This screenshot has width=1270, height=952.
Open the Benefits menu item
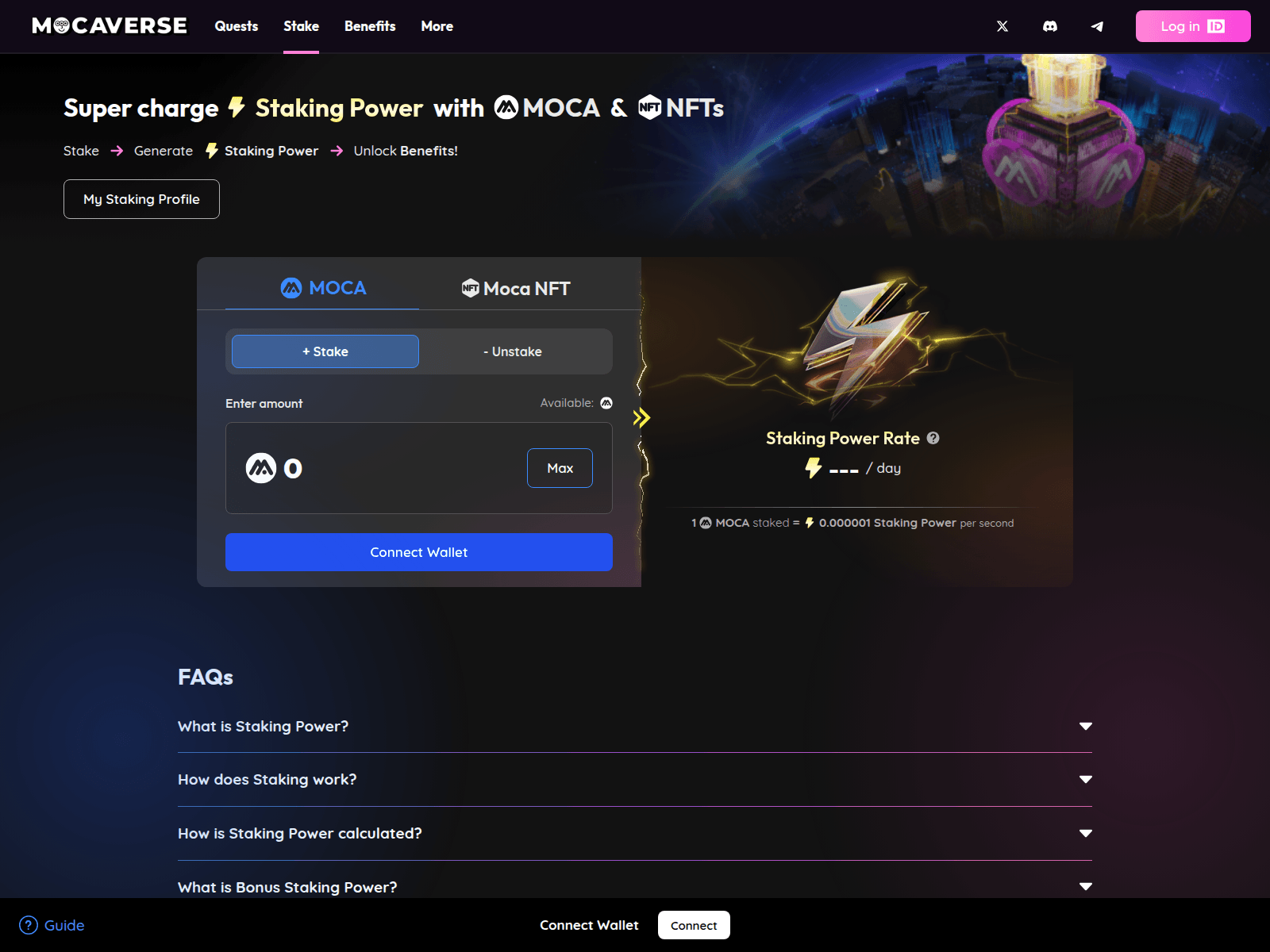coord(370,26)
